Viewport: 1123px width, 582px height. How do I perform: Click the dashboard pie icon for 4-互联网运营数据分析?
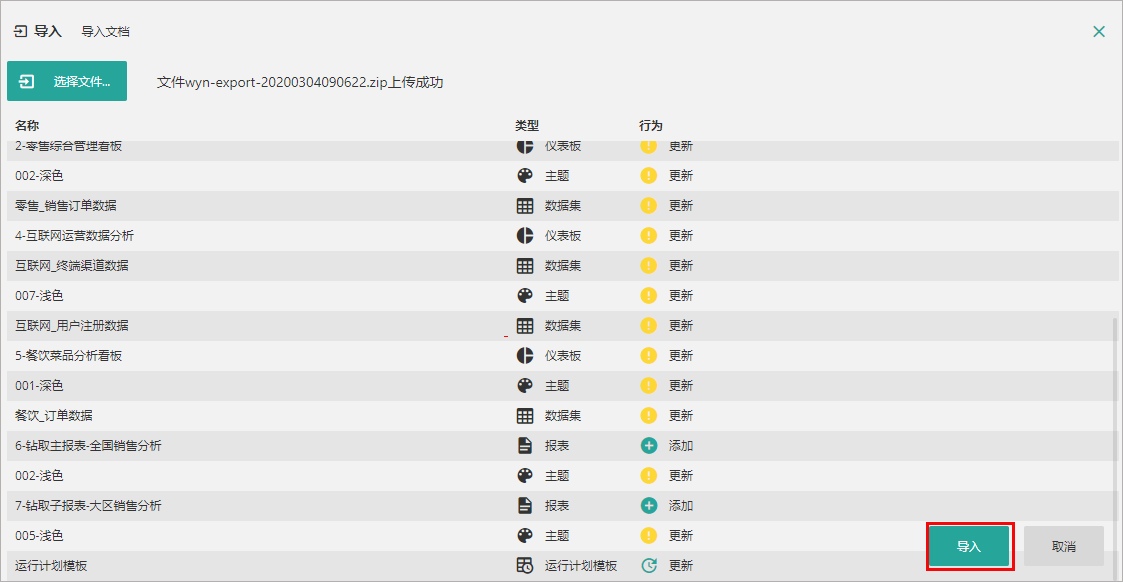(525, 236)
